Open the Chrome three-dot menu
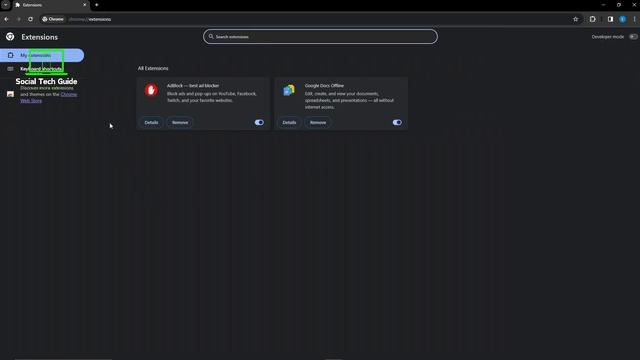Image resolution: width=640 pixels, height=360 pixels. (634, 19)
